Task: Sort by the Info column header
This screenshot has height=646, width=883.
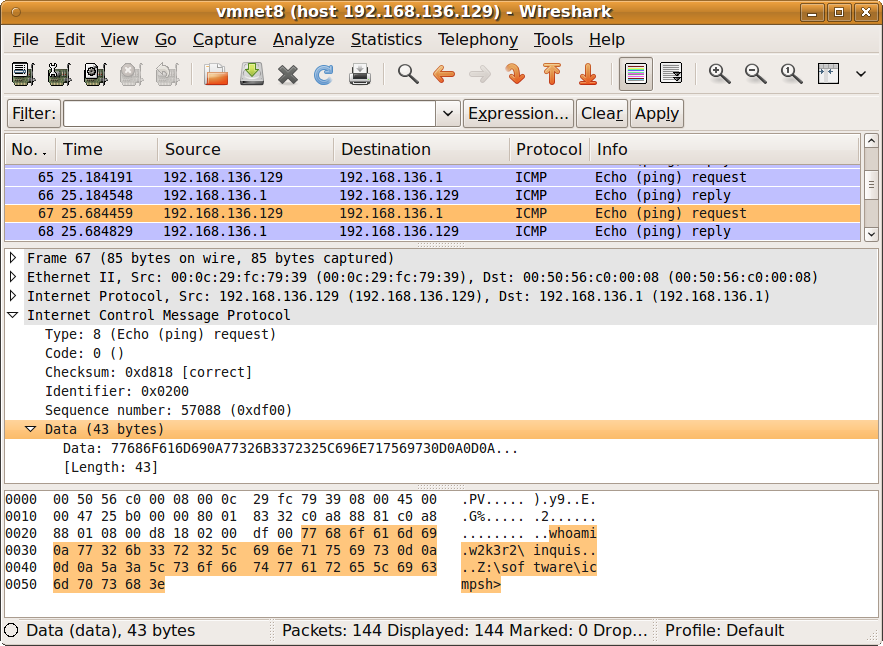Action: (725, 149)
